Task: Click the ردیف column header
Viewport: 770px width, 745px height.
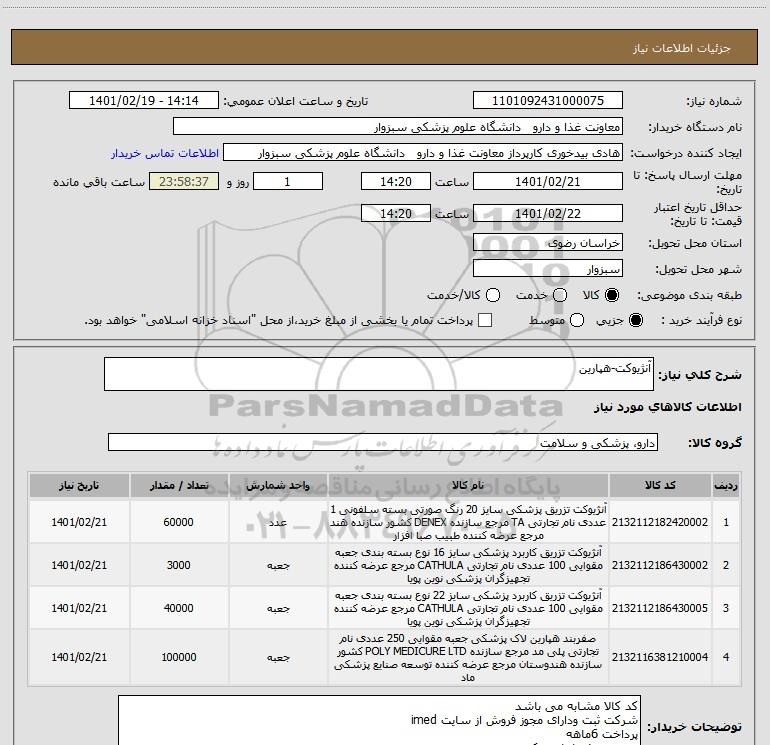Action: click(726, 485)
